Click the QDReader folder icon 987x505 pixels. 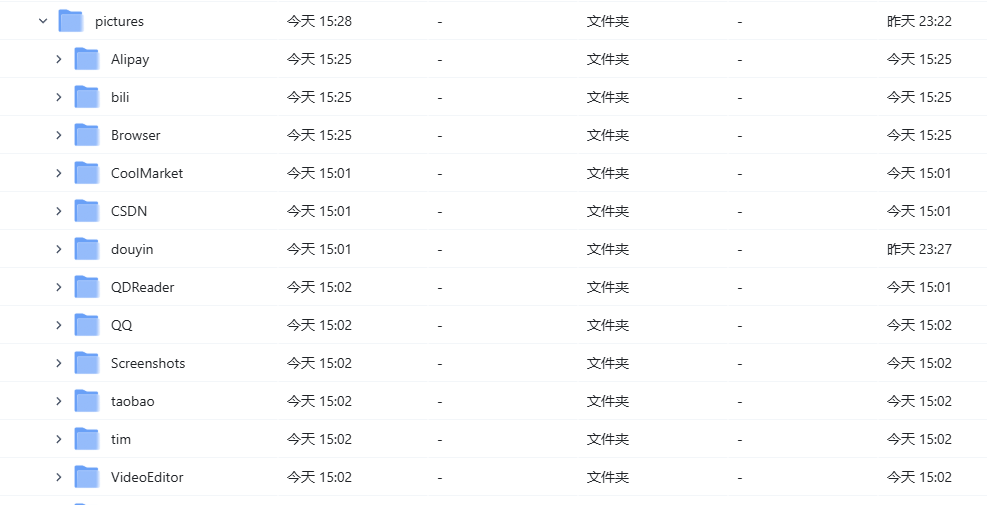click(87, 287)
